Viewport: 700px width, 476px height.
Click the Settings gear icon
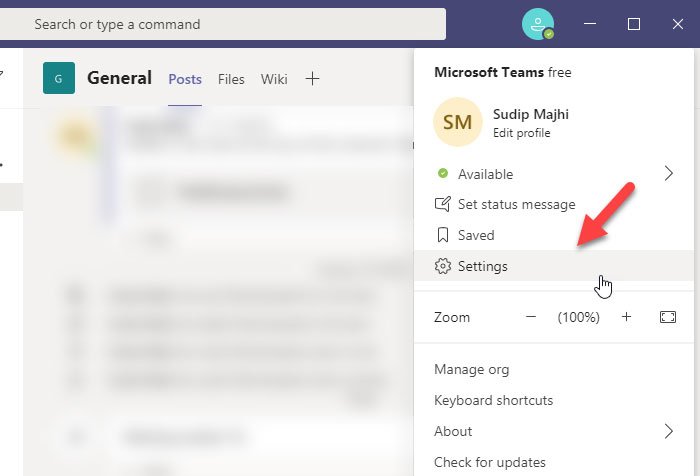(442, 266)
